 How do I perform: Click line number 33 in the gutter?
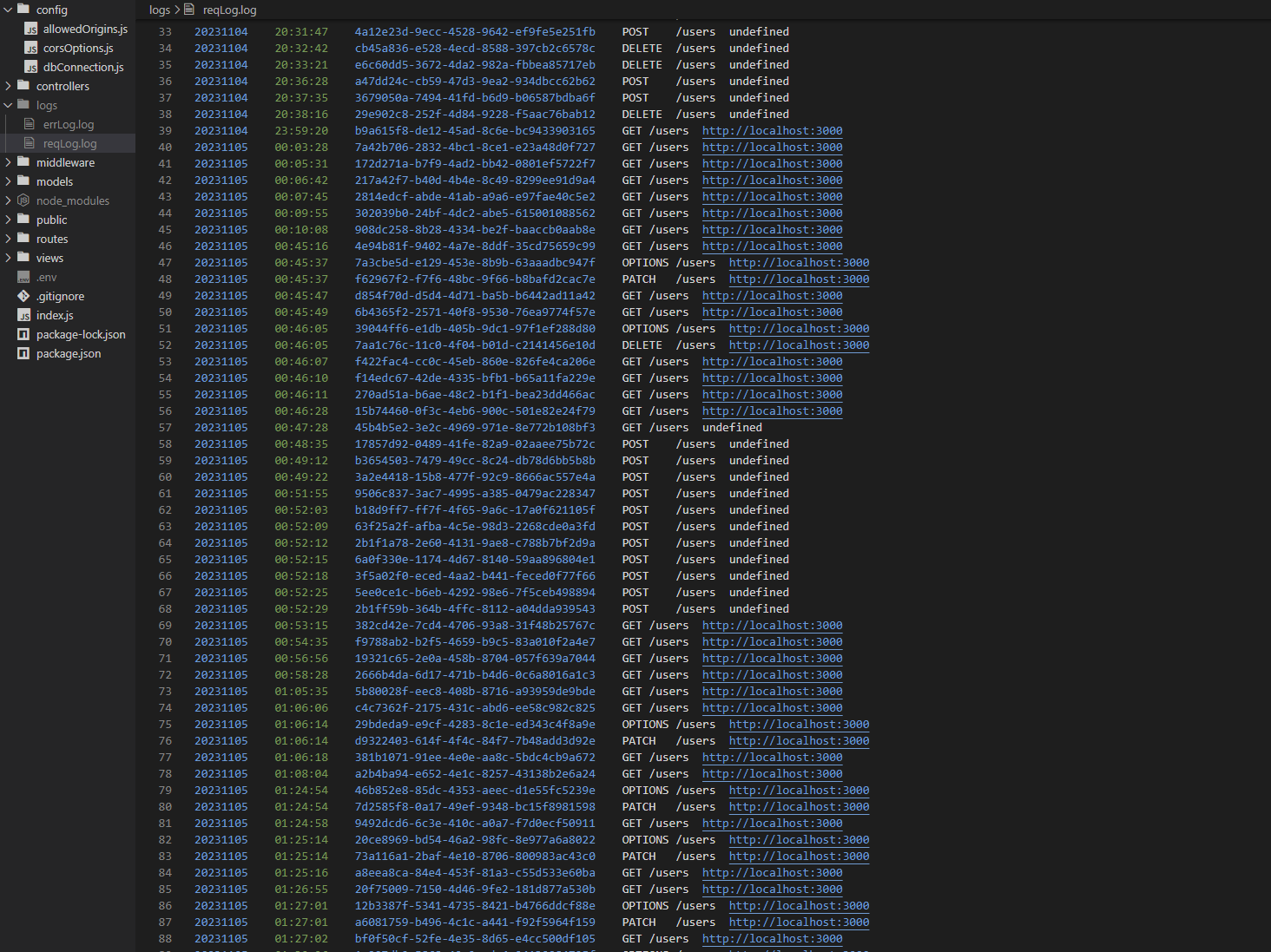(x=165, y=32)
